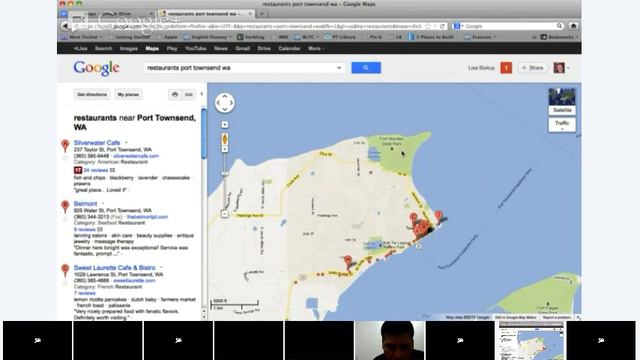Toggle the Traffic layer

(x=562, y=124)
